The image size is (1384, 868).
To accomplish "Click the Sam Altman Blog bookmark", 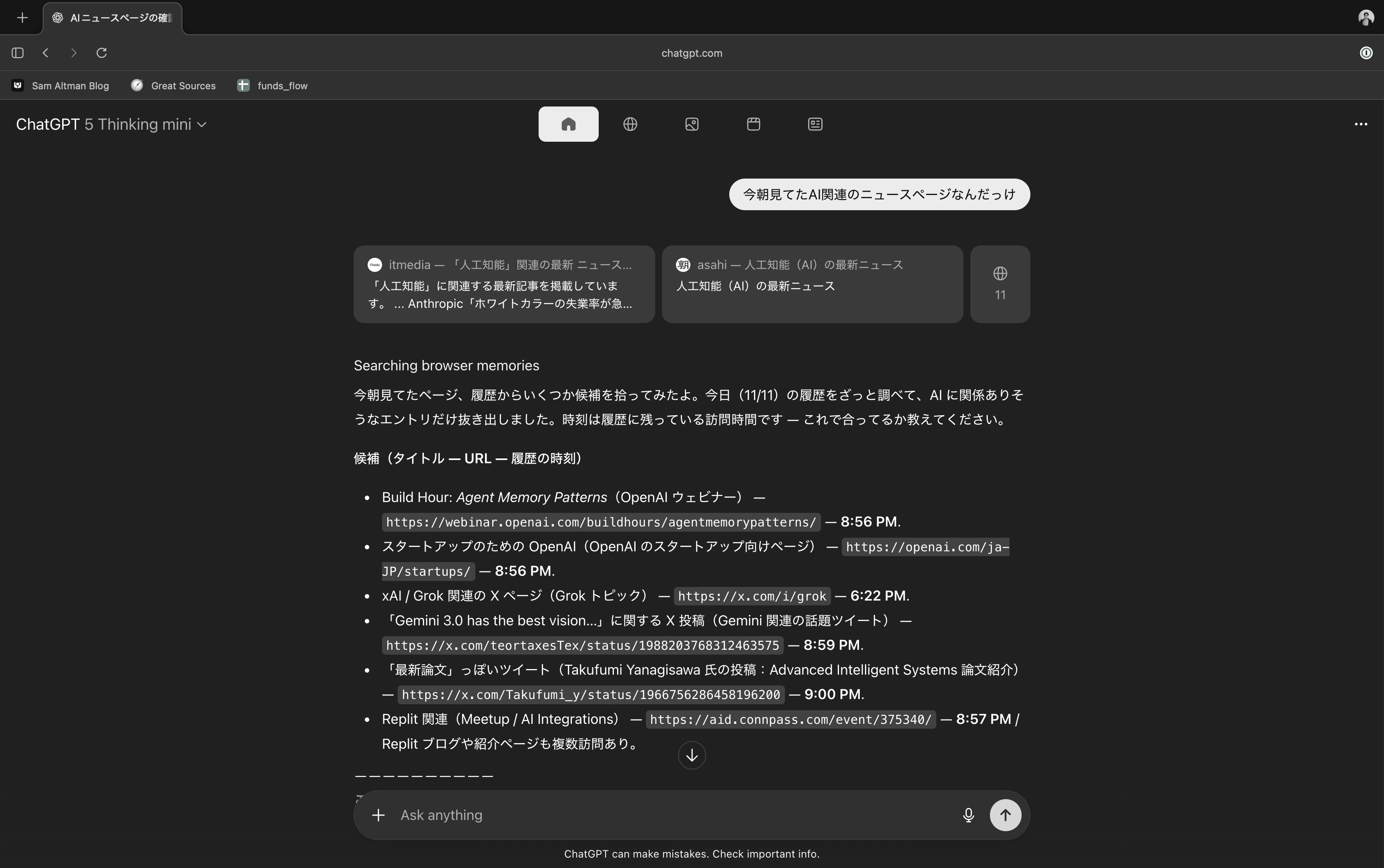I will 61,86.
